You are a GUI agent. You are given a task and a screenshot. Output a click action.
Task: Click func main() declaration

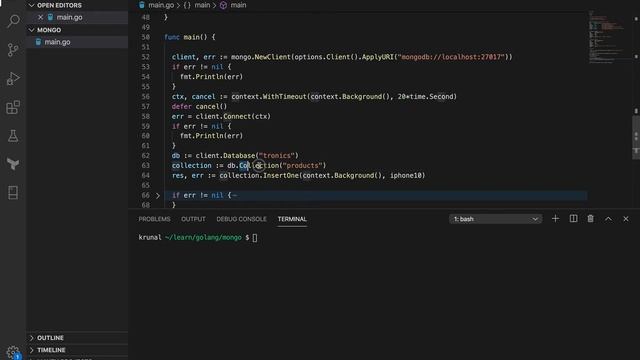coord(189,37)
